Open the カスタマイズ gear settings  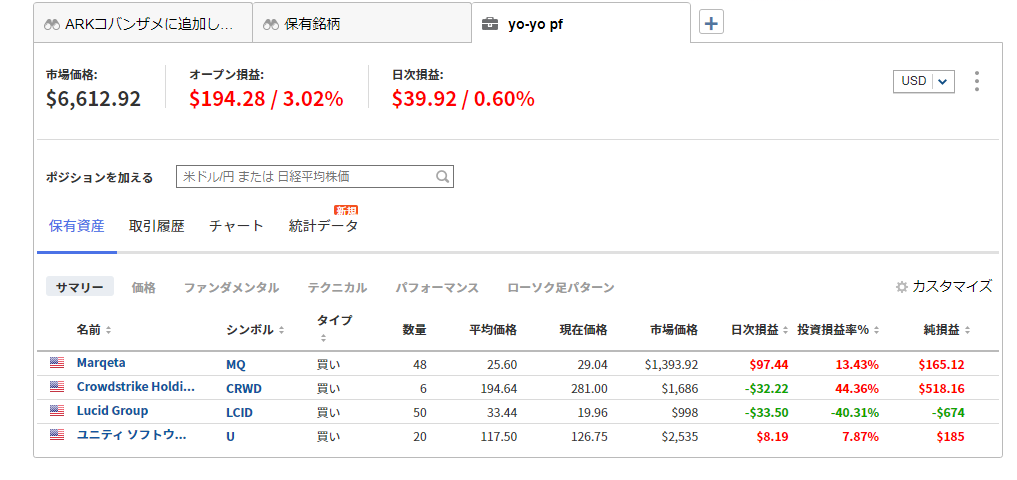[902, 287]
